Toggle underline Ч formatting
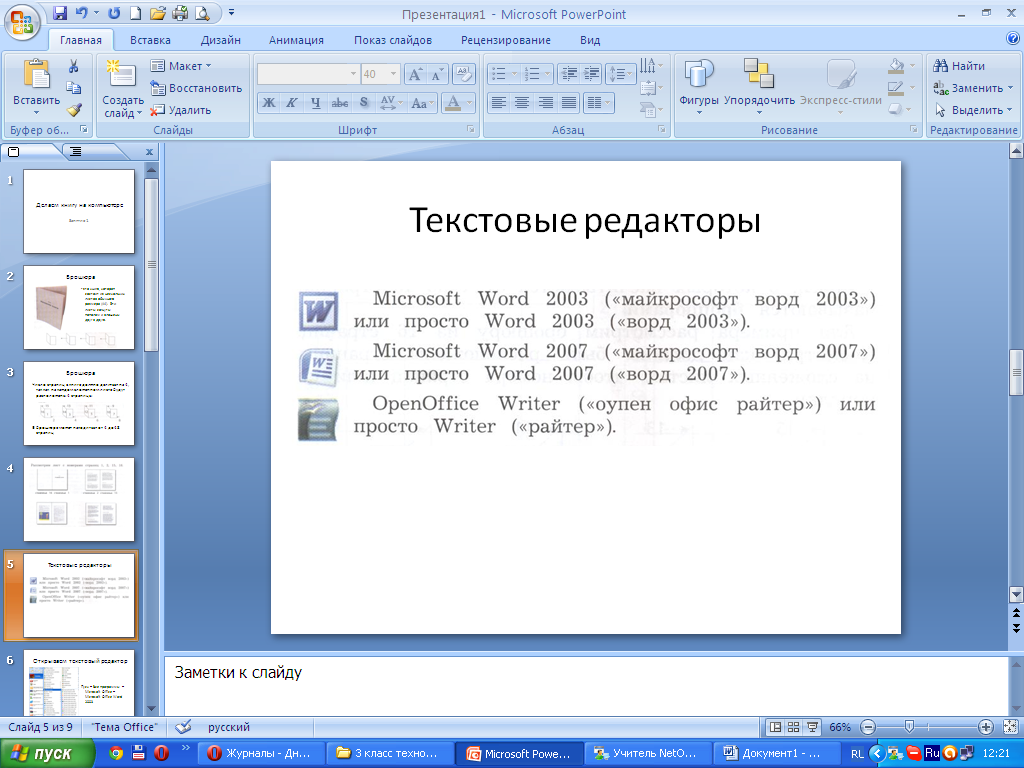 (315, 103)
